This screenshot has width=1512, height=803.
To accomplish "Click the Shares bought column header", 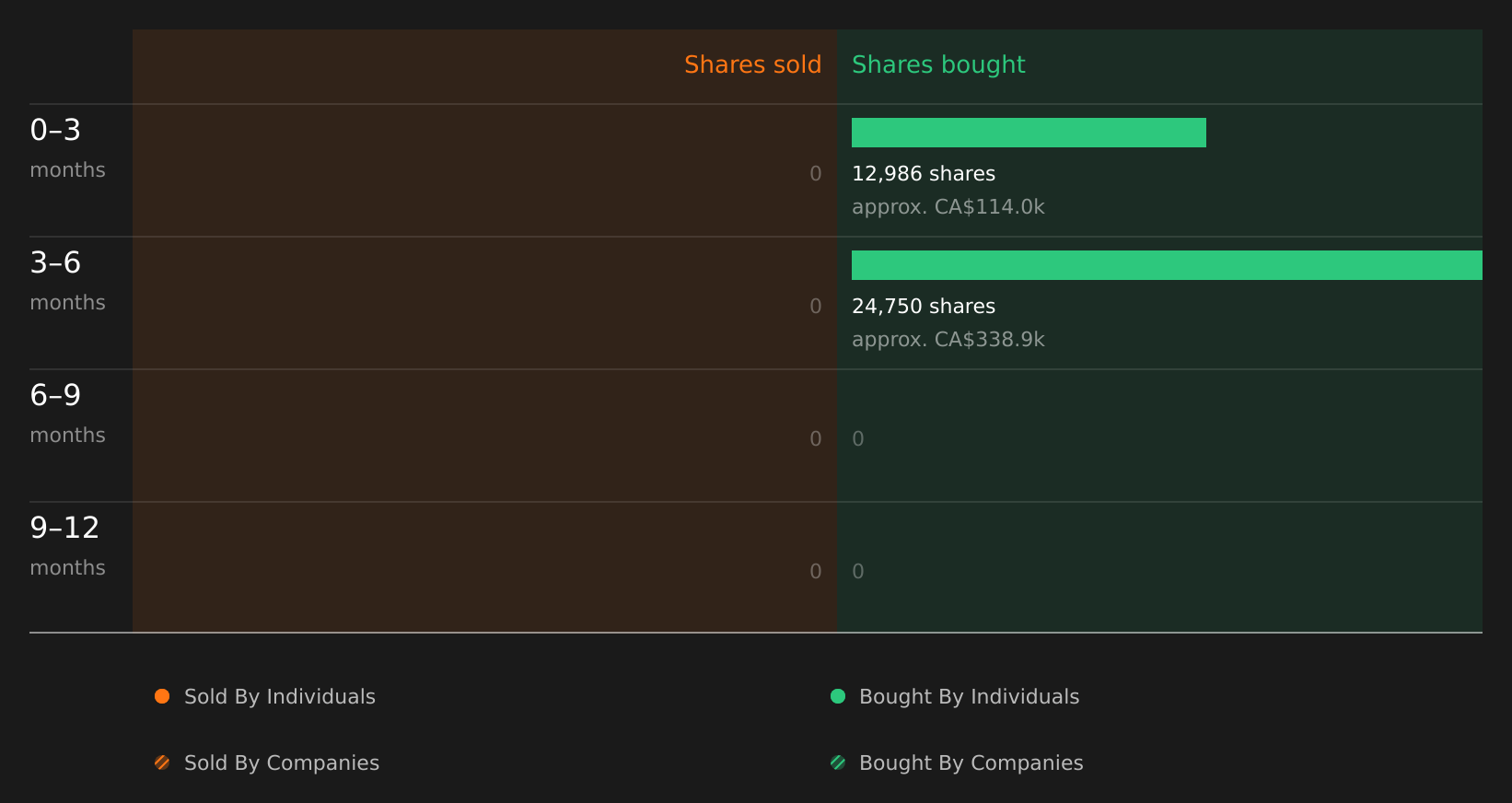I will coord(938,64).
